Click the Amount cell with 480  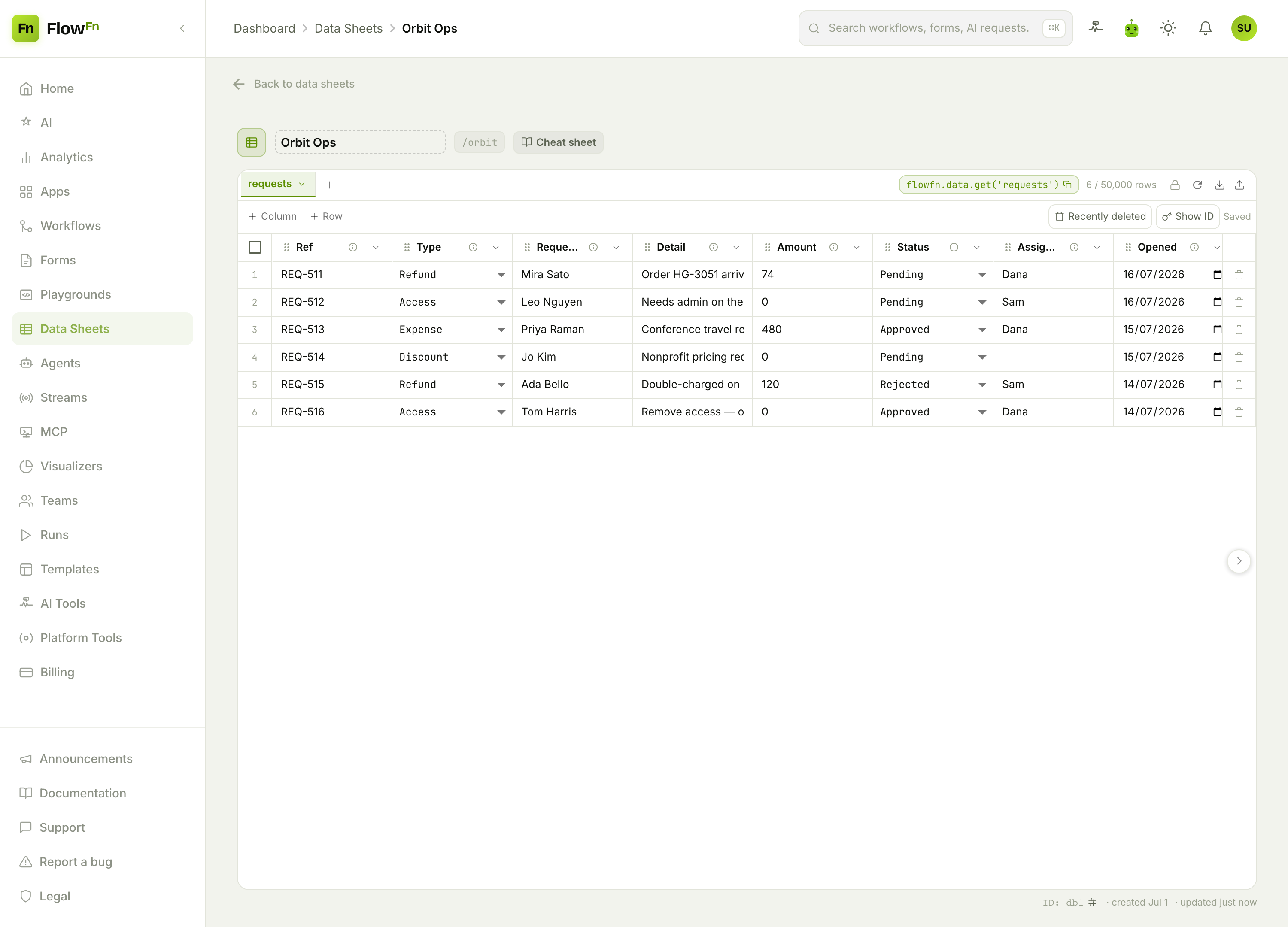click(x=812, y=330)
